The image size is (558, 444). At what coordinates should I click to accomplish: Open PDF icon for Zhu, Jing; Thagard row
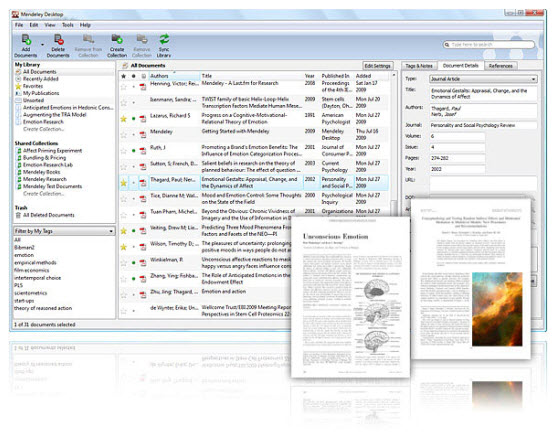(x=143, y=295)
